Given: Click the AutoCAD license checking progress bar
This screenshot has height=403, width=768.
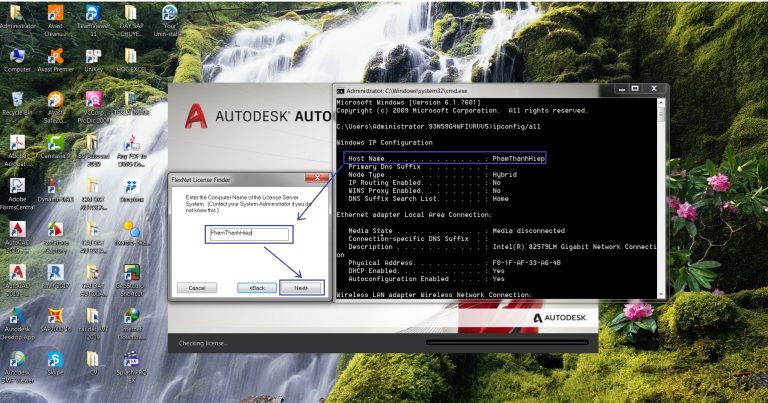Looking at the screenshot, I should point(508,343).
